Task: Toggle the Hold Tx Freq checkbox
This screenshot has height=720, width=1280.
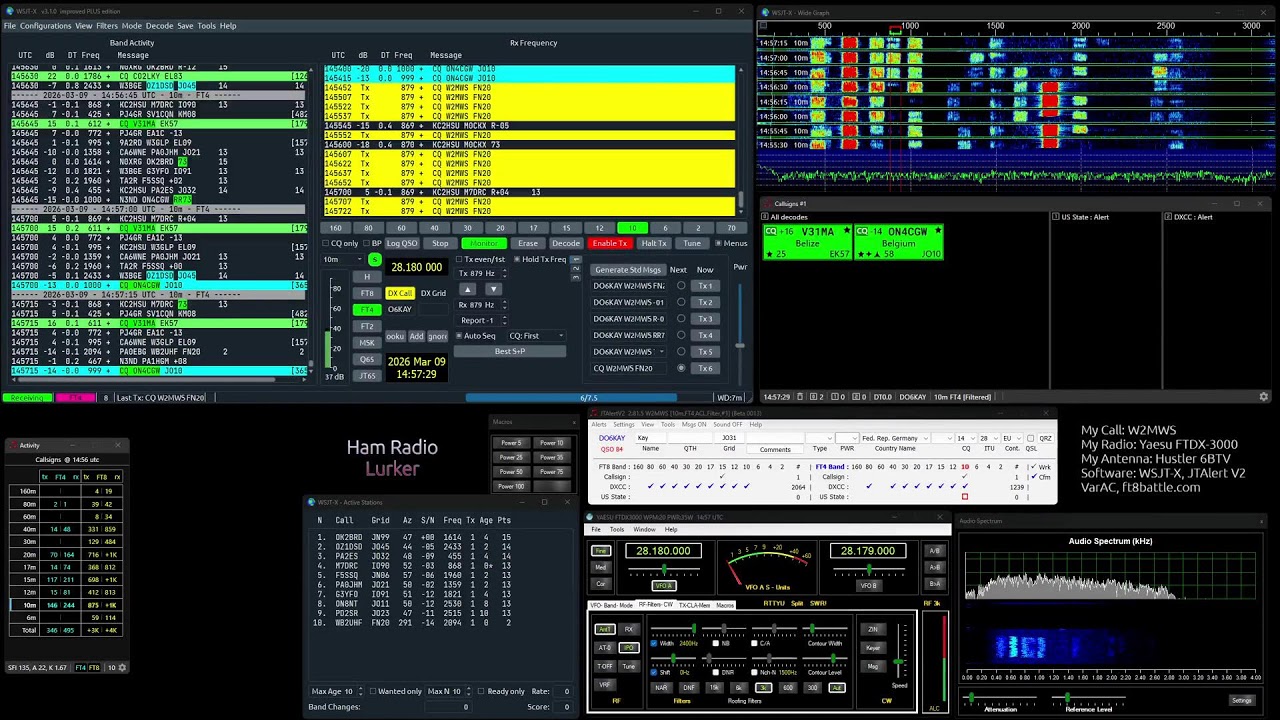Action: click(x=540, y=260)
